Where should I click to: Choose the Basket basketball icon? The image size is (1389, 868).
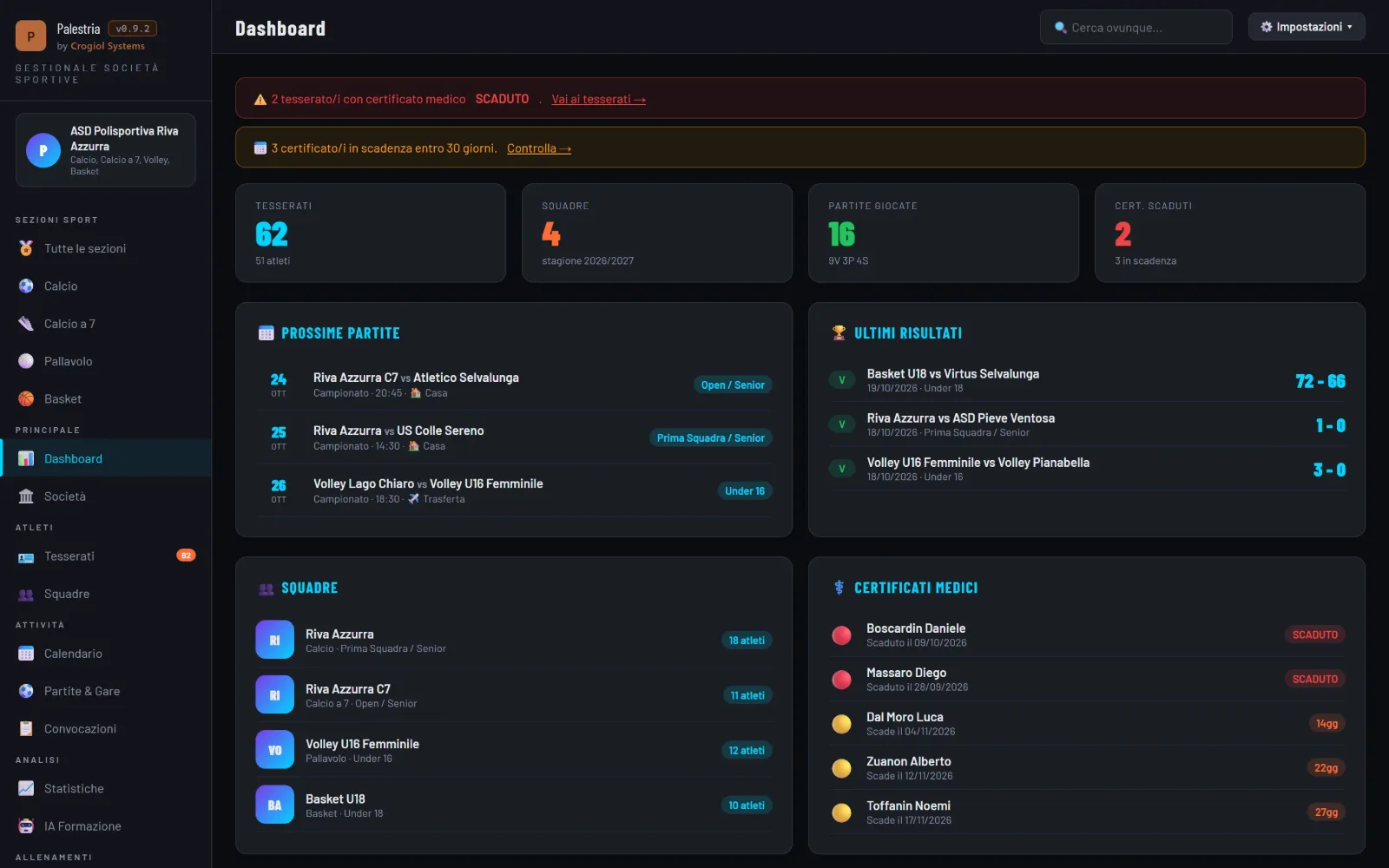pos(26,399)
